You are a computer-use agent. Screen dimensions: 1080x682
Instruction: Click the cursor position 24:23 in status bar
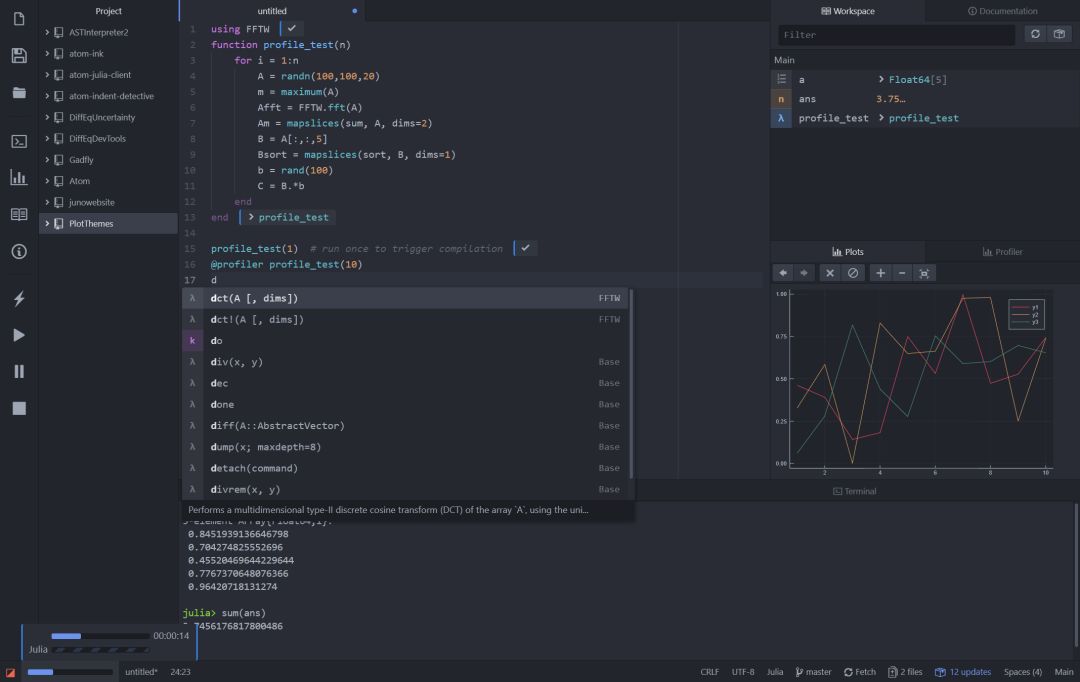180,672
